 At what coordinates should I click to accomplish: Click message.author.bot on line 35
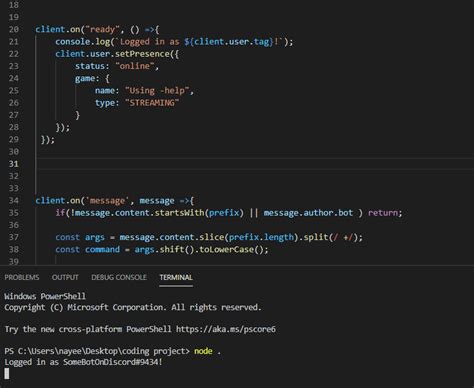point(308,213)
